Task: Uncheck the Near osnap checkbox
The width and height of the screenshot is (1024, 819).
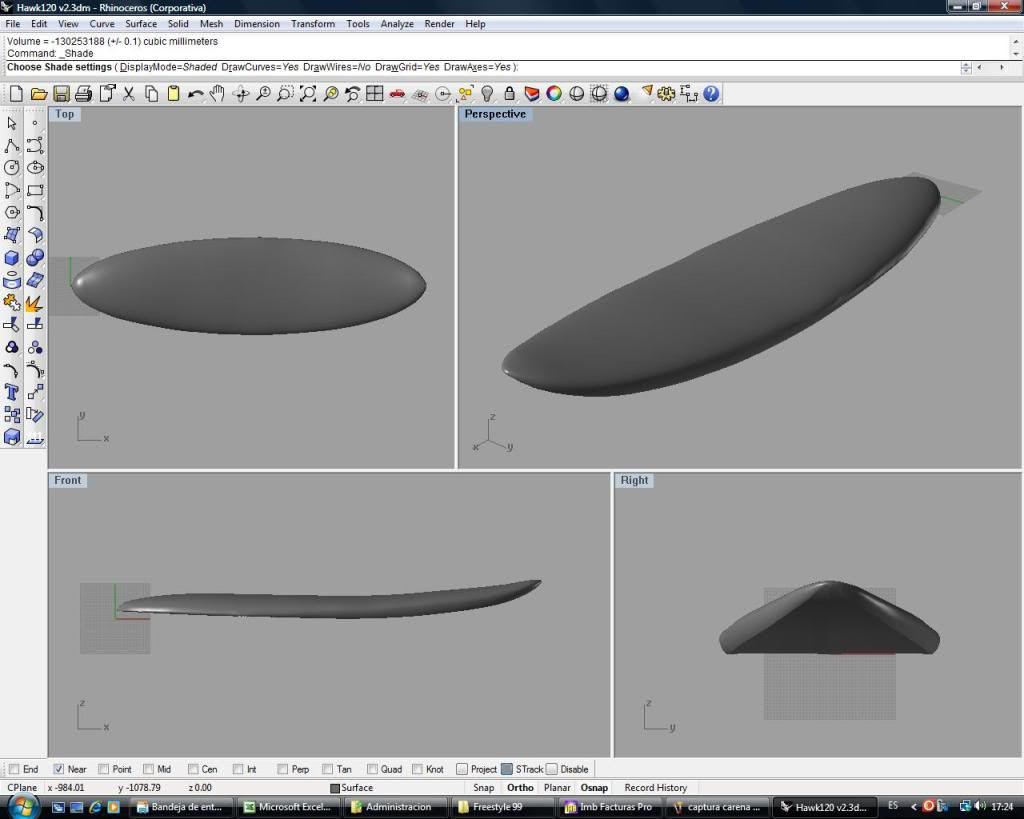Action: [59, 769]
